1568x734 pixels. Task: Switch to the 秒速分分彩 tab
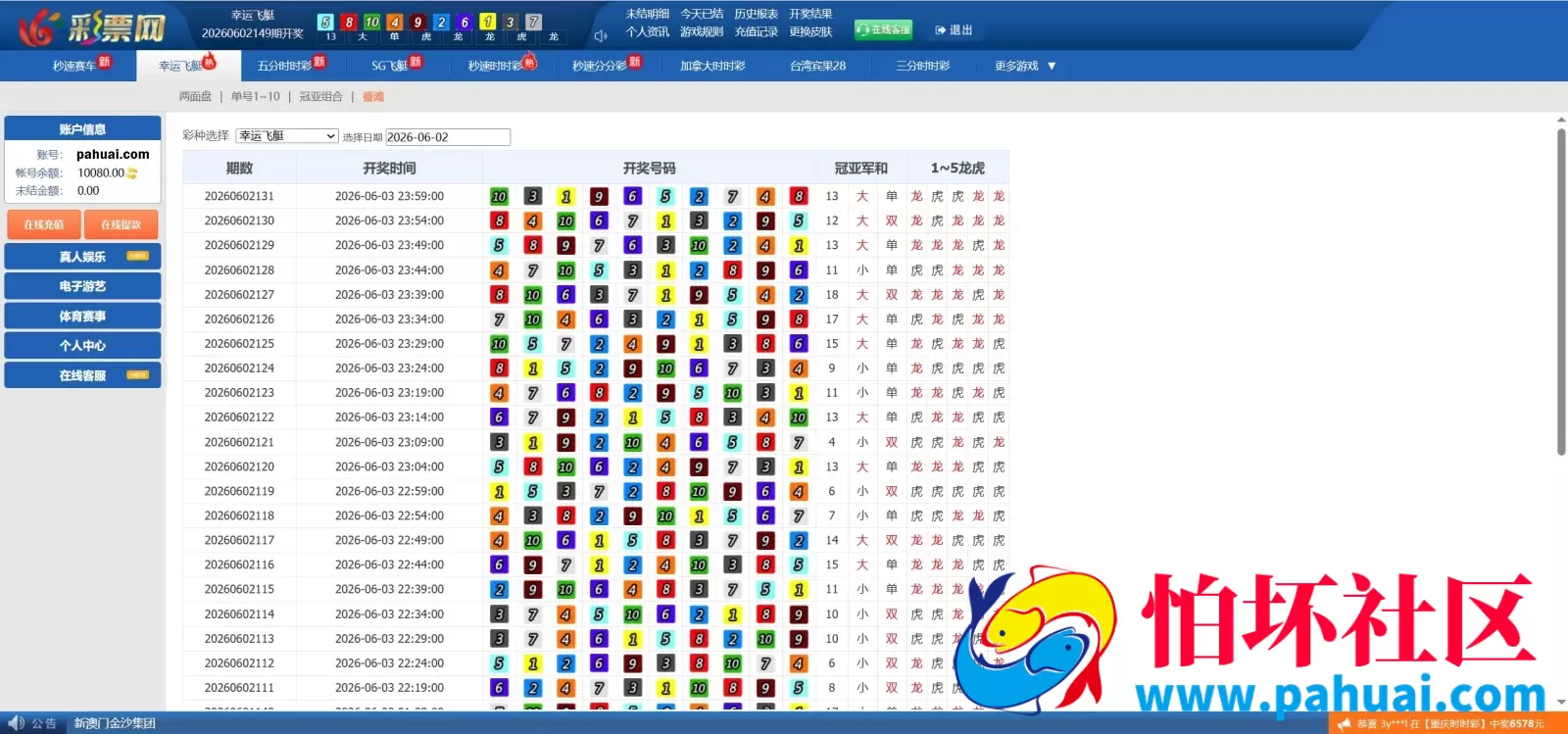click(600, 66)
